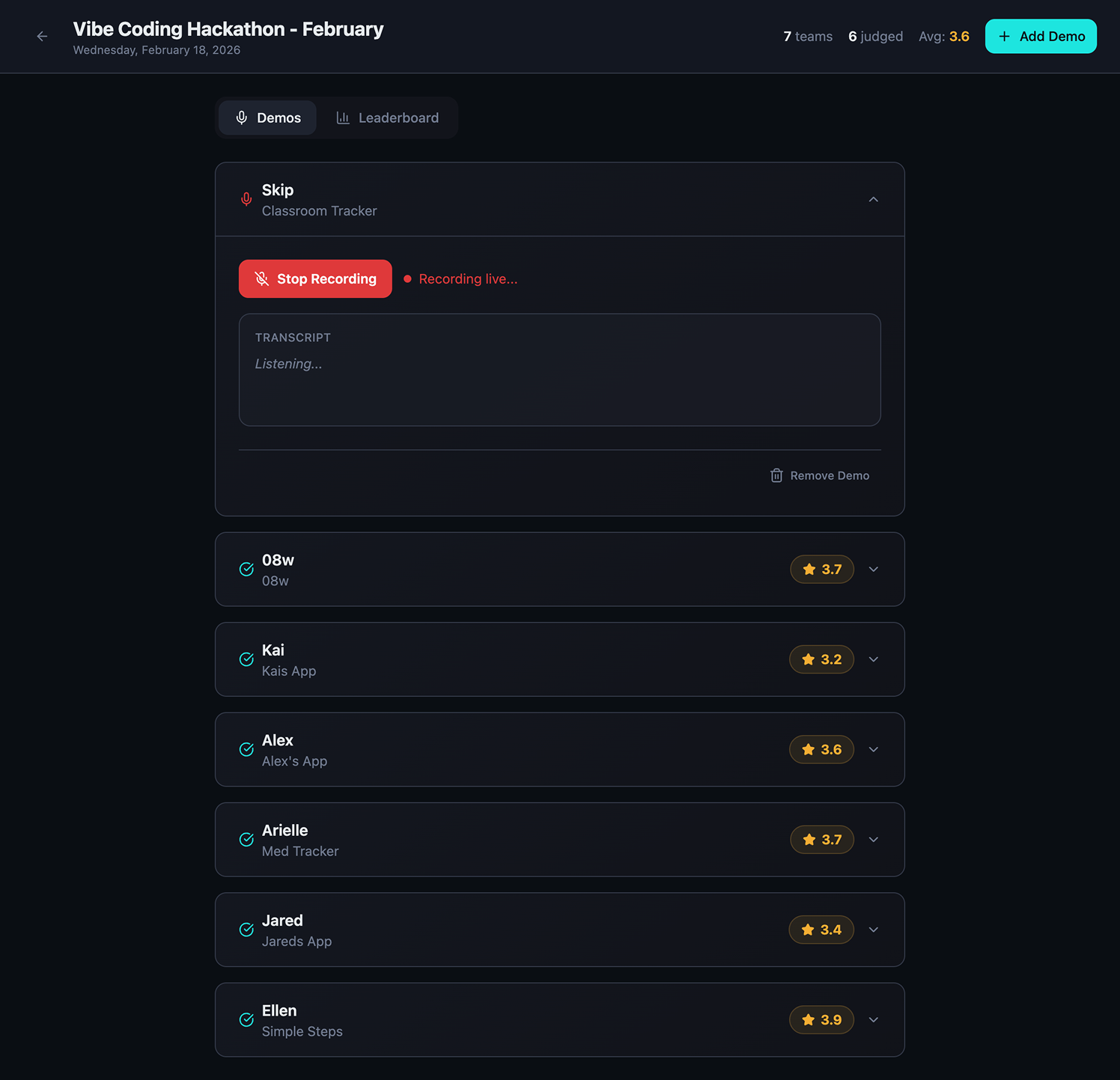The image size is (1120, 1080).
Task: Click the back arrow icon
Action: 42,37
